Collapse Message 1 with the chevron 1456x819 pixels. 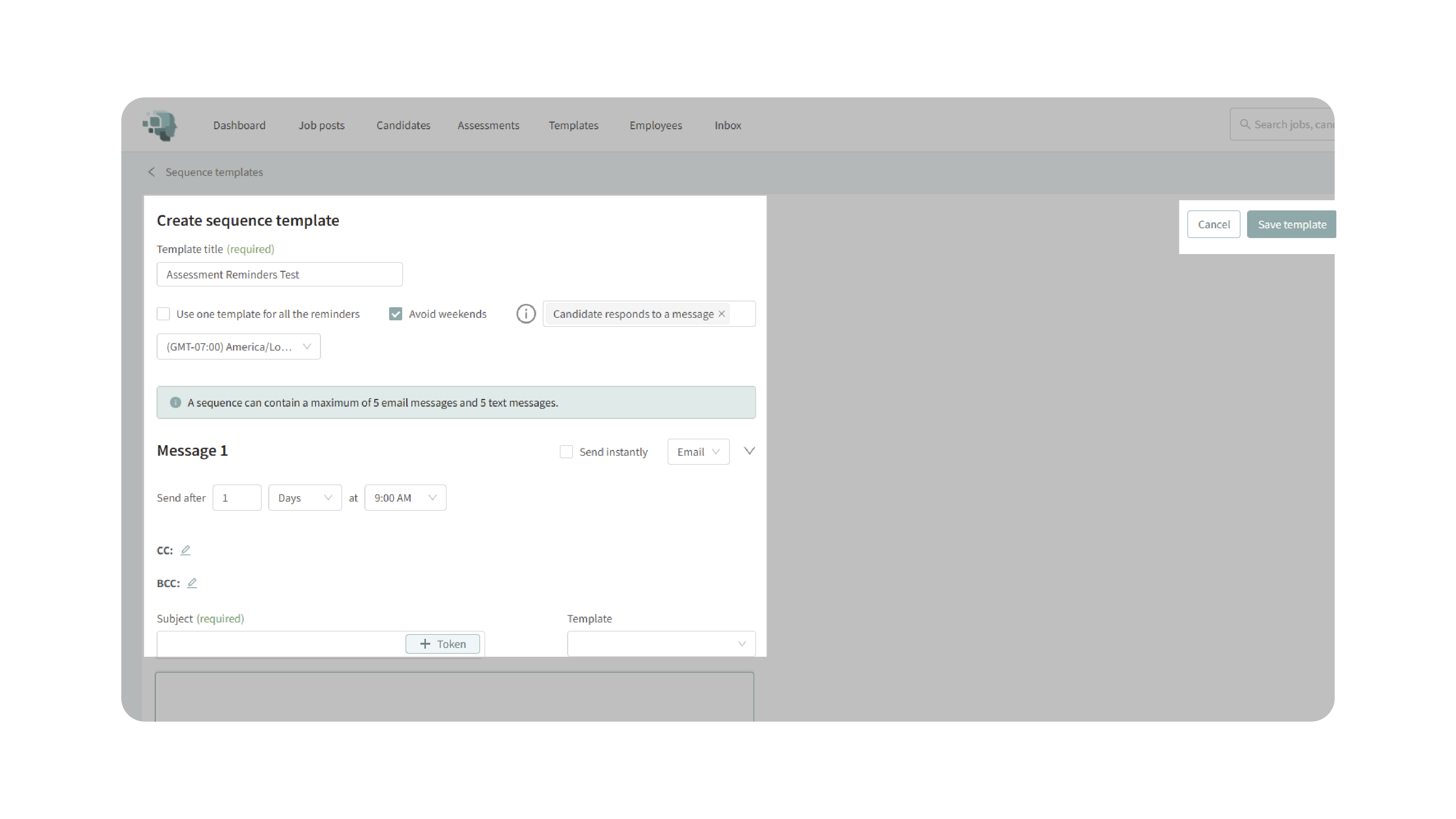pos(749,451)
